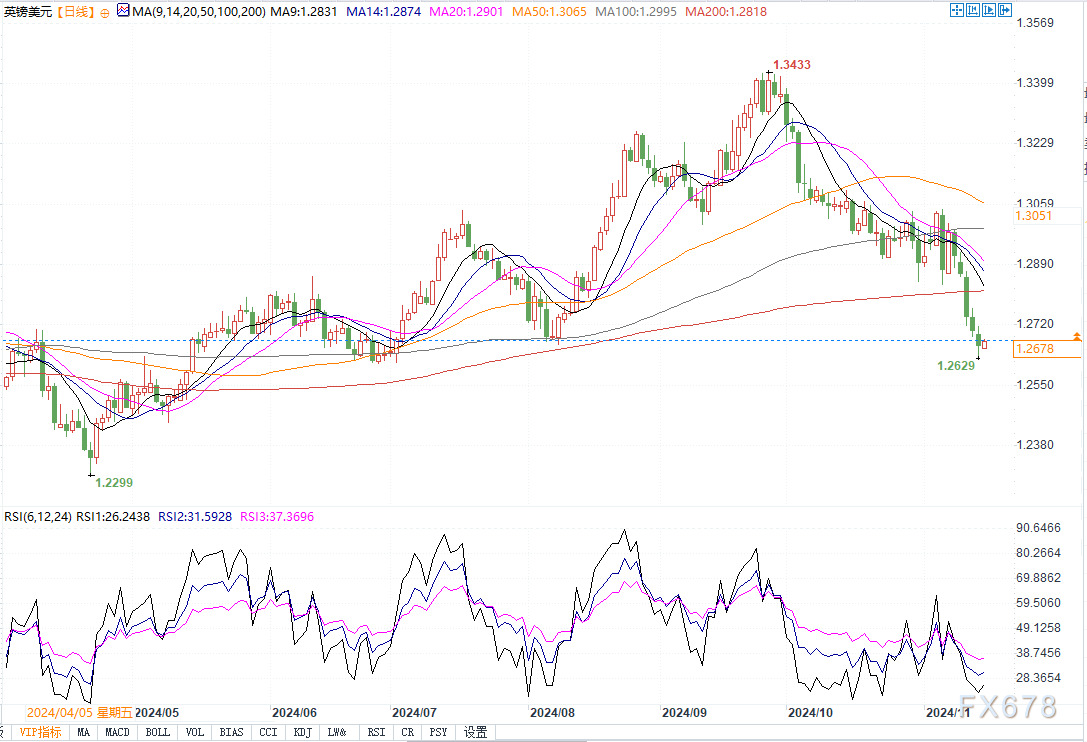Open the 设置 settings button
The width and height of the screenshot is (1087, 742).
(x=475, y=732)
